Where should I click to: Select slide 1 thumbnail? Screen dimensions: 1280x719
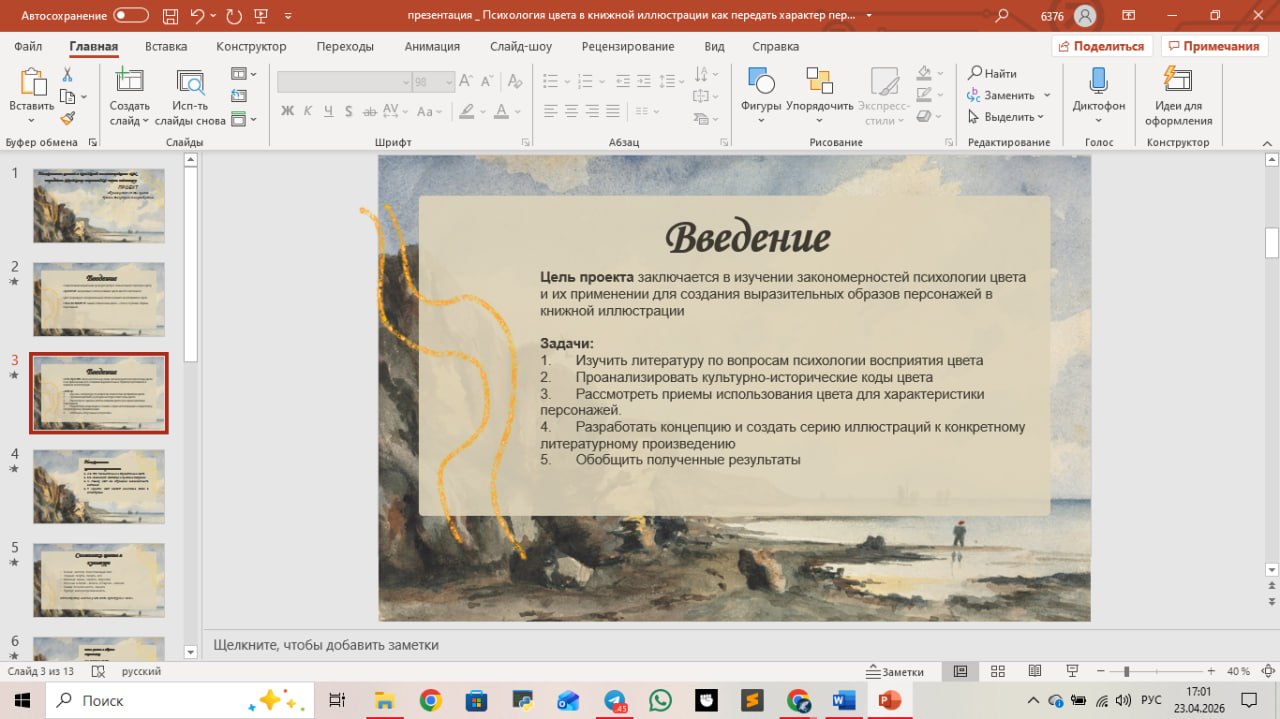[99, 205]
